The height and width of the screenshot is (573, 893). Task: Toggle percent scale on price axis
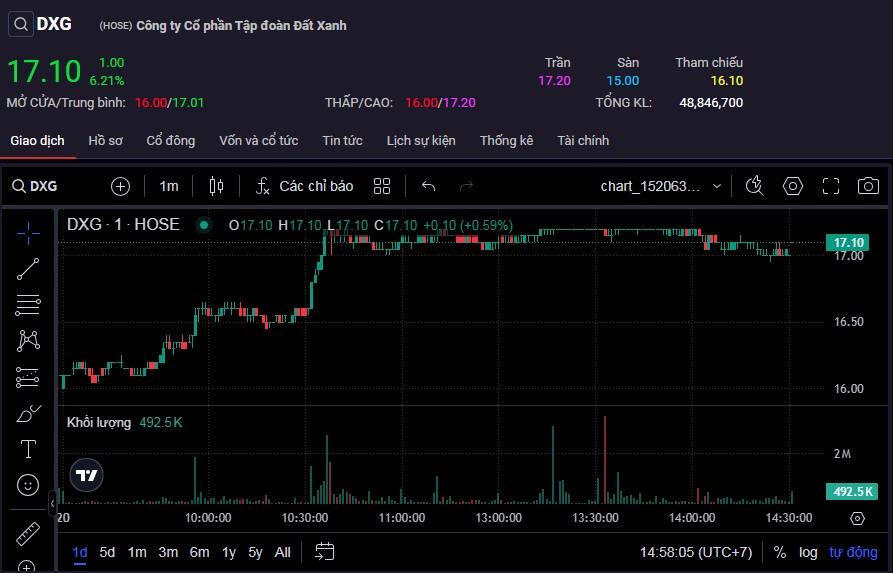click(779, 552)
